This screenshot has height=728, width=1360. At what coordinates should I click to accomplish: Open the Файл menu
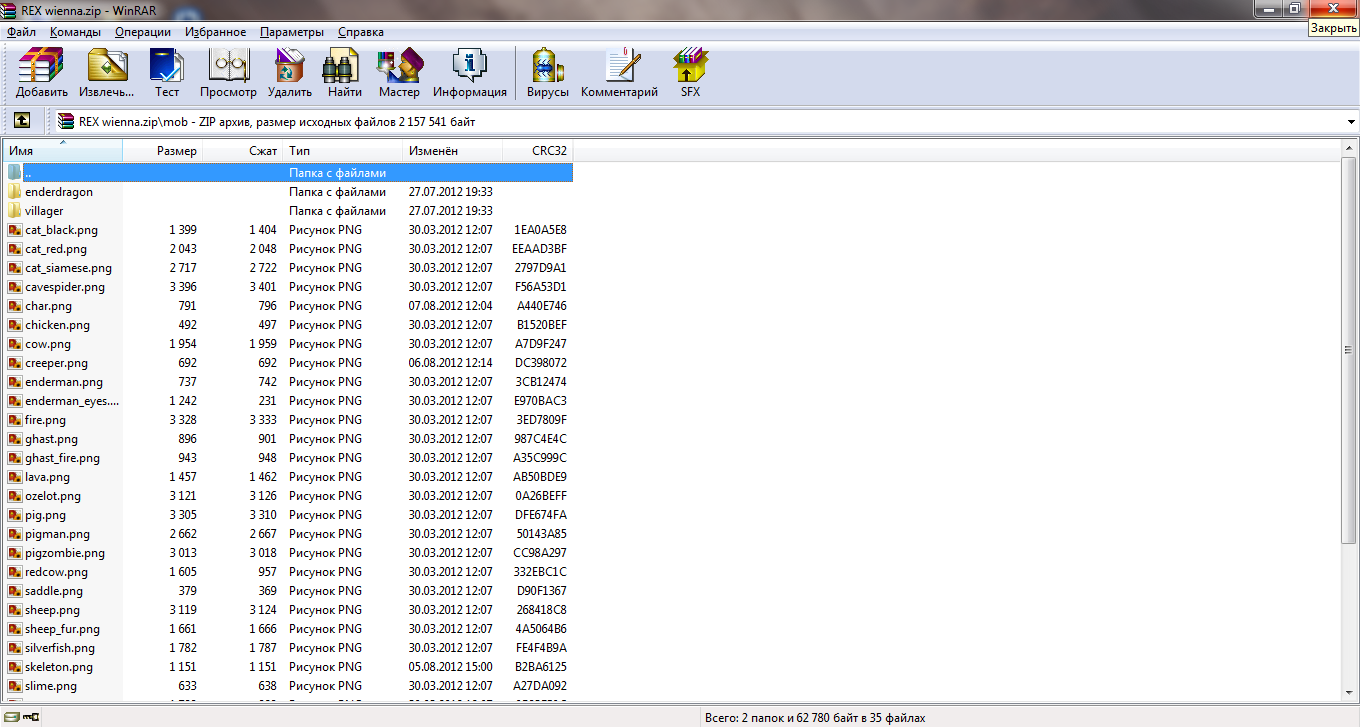(21, 32)
